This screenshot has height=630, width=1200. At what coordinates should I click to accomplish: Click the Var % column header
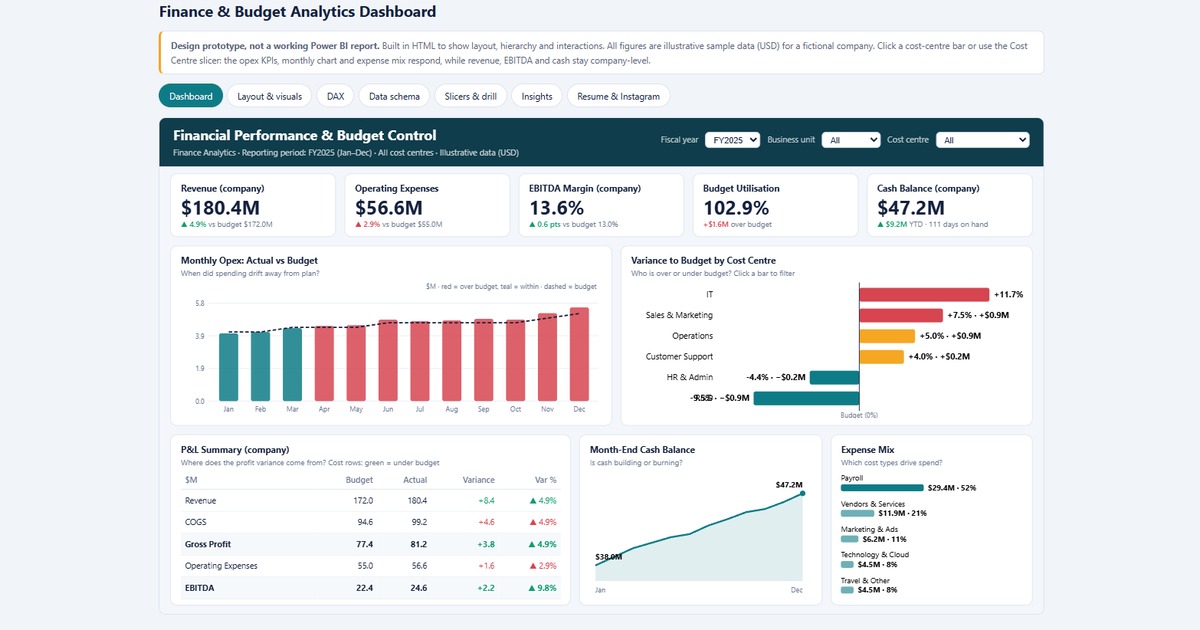[546, 480]
